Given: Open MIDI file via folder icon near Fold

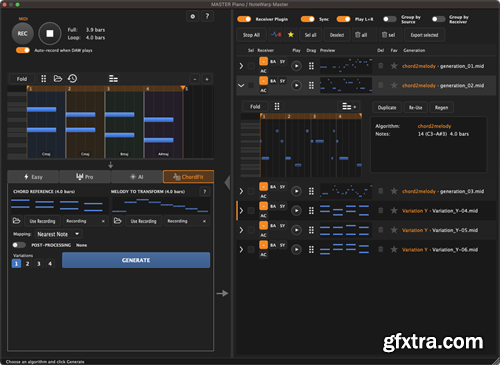Looking at the screenshot, I should click(58, 79).
